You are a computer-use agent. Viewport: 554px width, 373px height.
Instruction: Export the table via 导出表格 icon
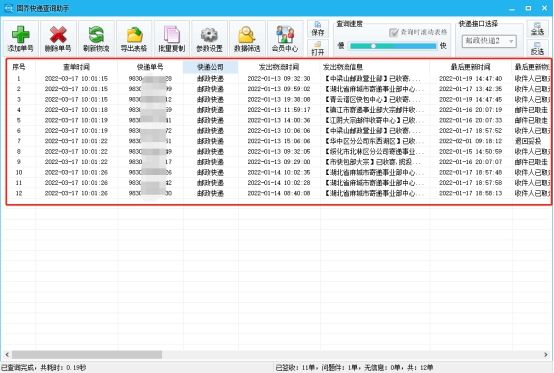pyautogui.click(x=134, y=39)
